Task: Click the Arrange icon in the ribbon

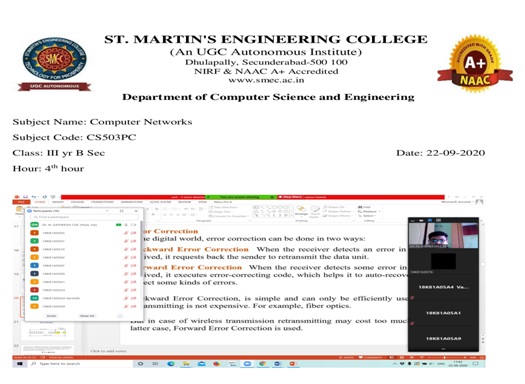Action: pos(301,210)
